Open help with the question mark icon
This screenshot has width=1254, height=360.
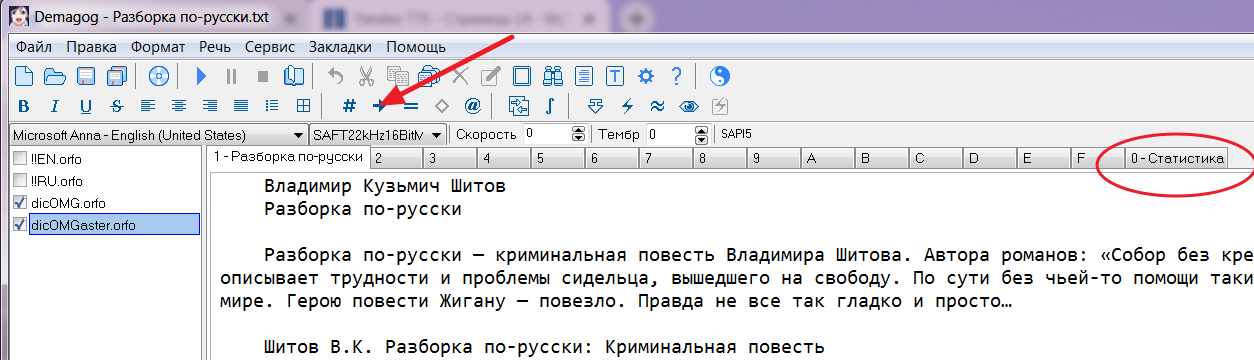pyautogui.click(x=677, y=76)
